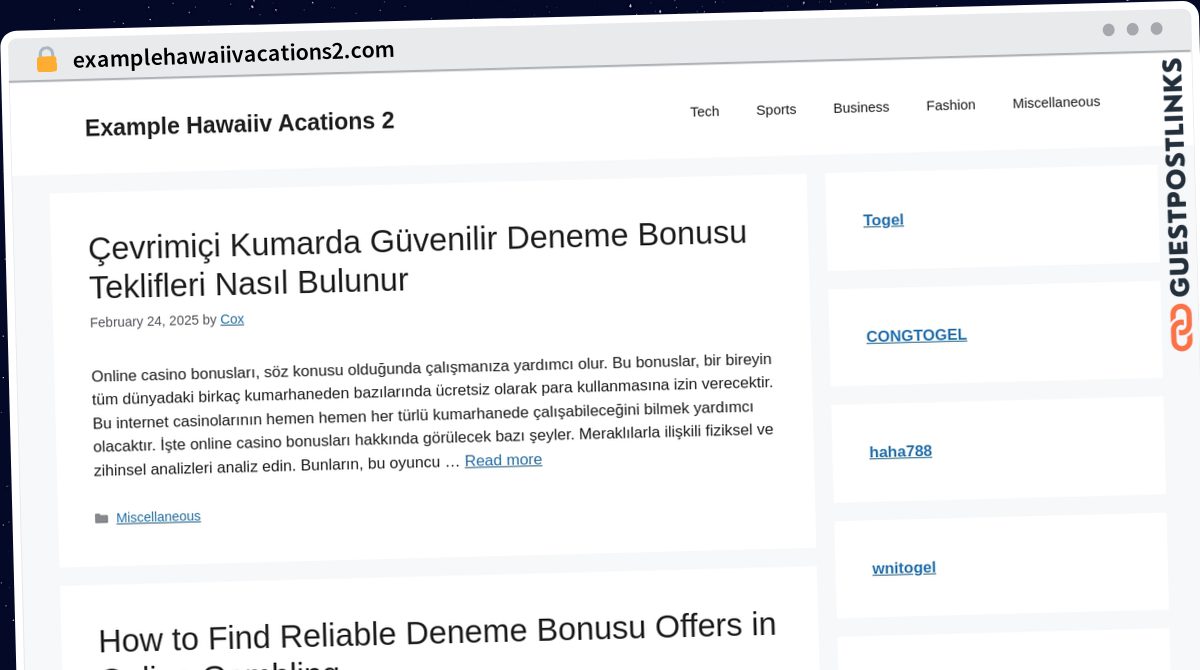Follow the haha788 sidebar link
Image resolution: width=1200 pixels, height=670 pixels.
[x=900, y=451]
